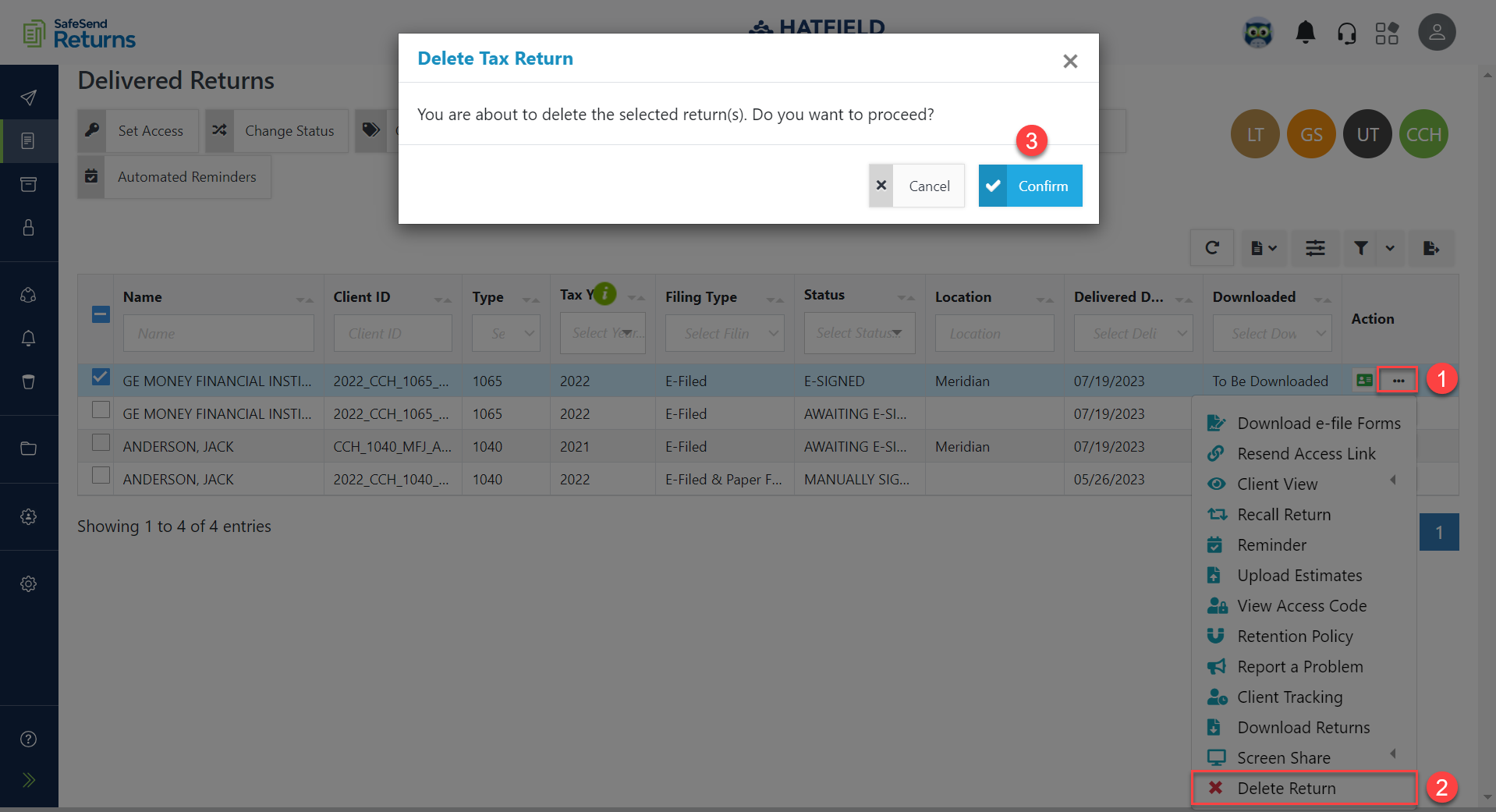This screenshot has height=812, width=1496.
Task: Open the green taxpayer card icon on E-SIGNED row
Action: click(x=1364, y=381)
